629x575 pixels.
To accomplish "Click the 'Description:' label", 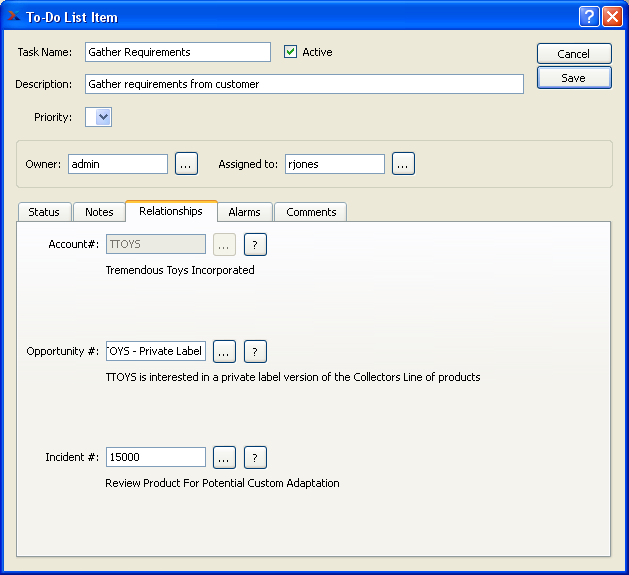I will pyautogui.click(x=43, y=84).
